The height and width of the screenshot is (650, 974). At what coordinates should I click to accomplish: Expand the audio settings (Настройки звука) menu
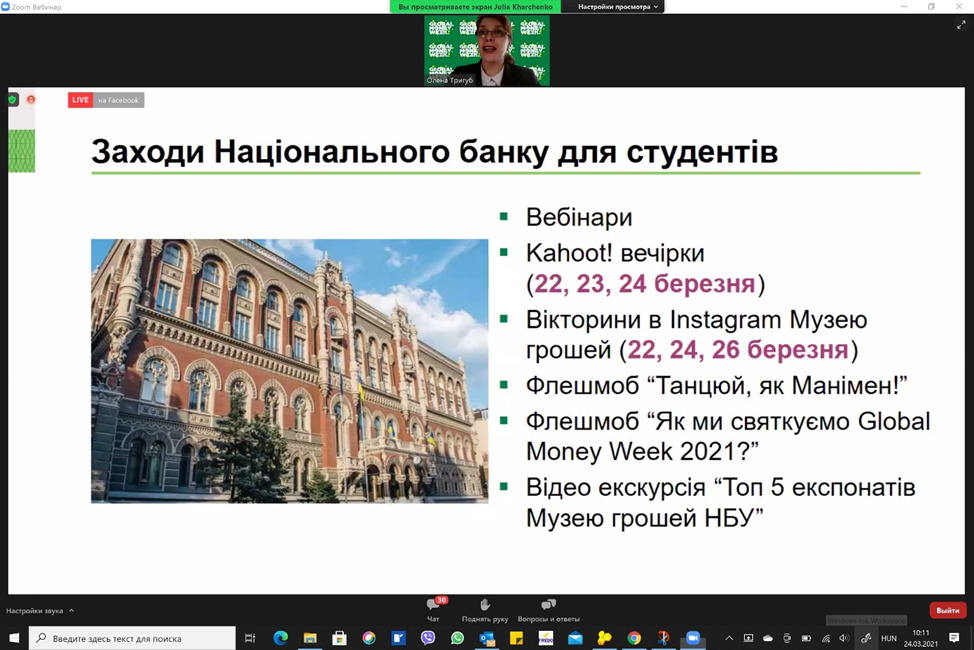tap(40, 610)
